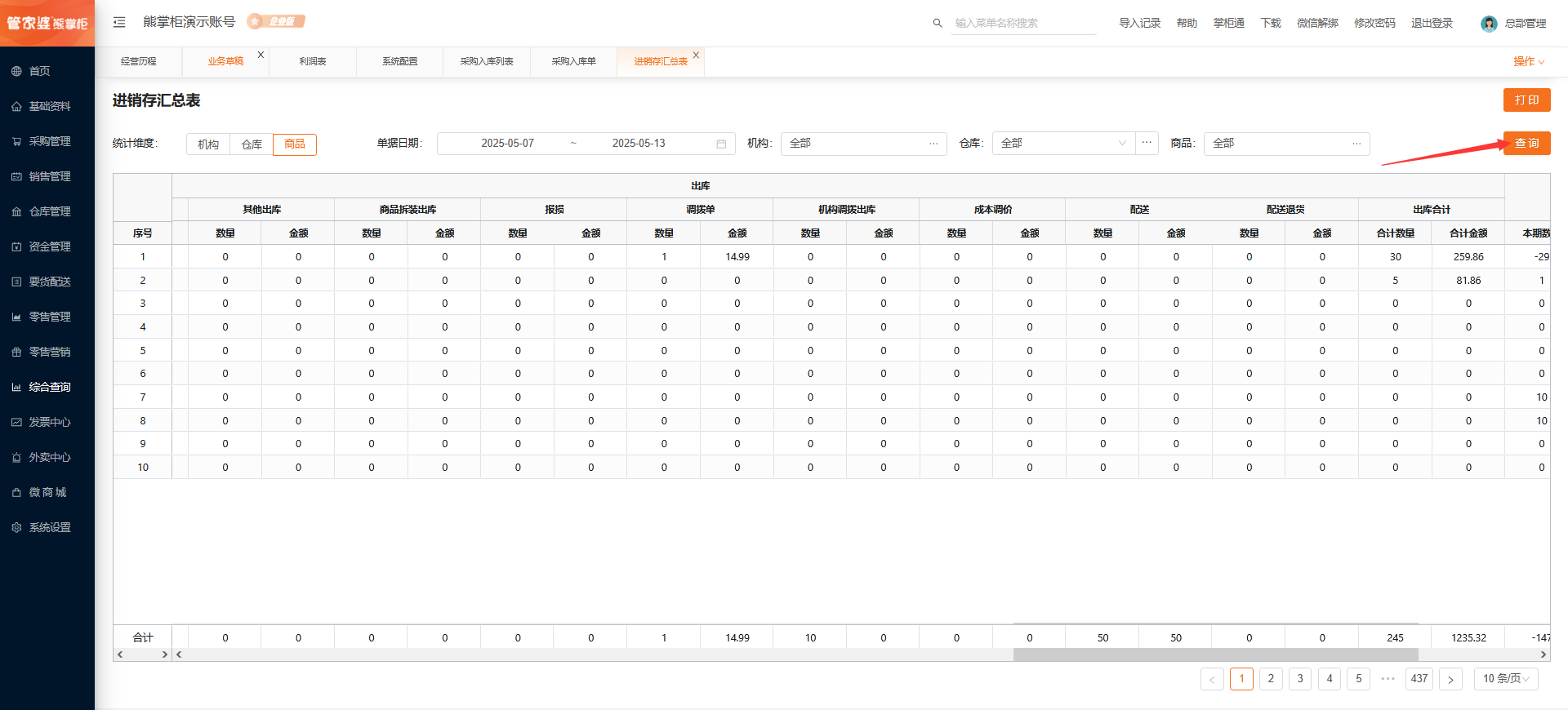The height and width of the screenshot is (710, 1568).
Task: Open the 下载 link
Action: 1271,23
